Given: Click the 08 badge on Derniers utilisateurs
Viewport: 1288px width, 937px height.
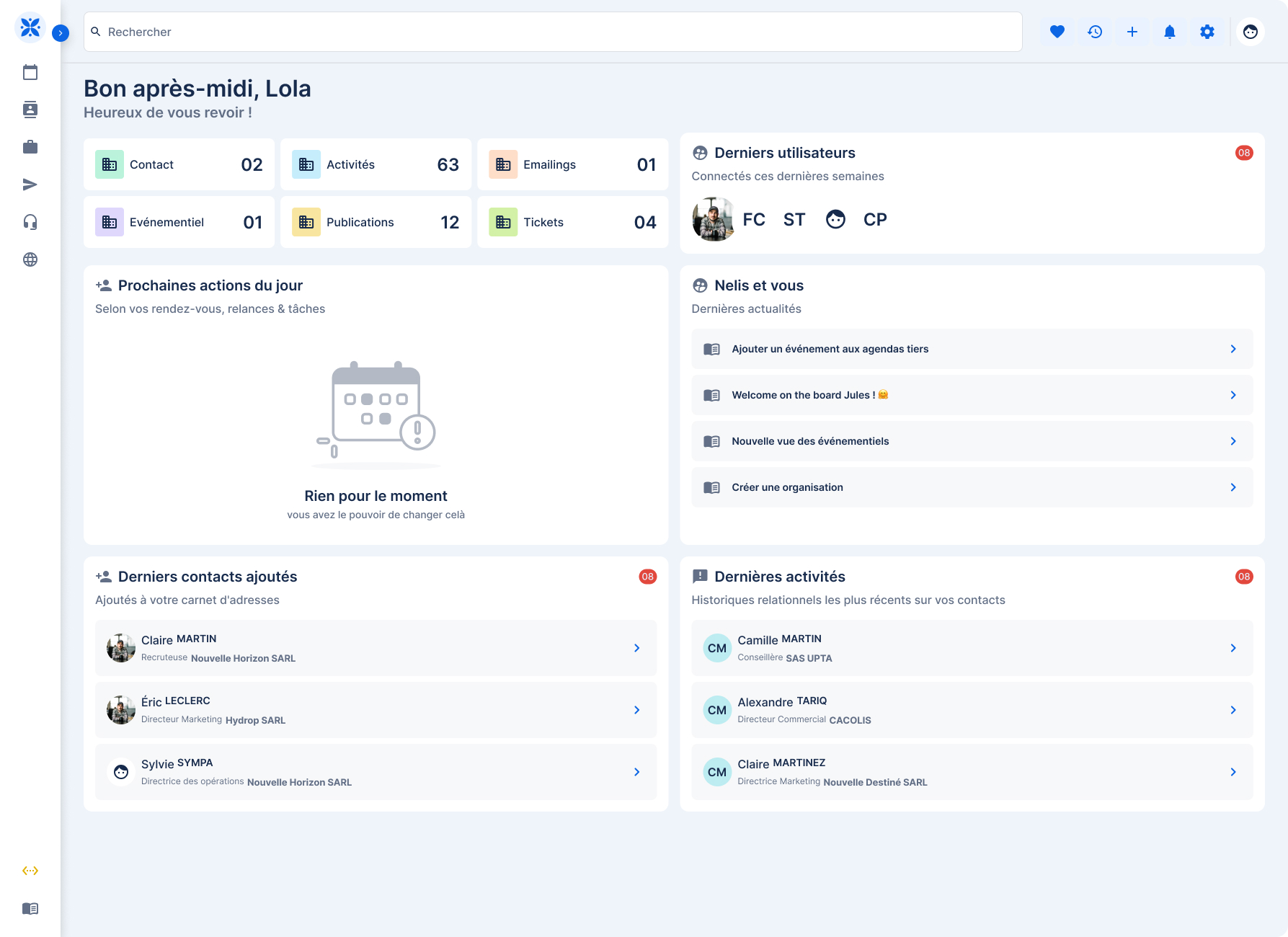Looking at the screenshot, I should pos(1244,153).
